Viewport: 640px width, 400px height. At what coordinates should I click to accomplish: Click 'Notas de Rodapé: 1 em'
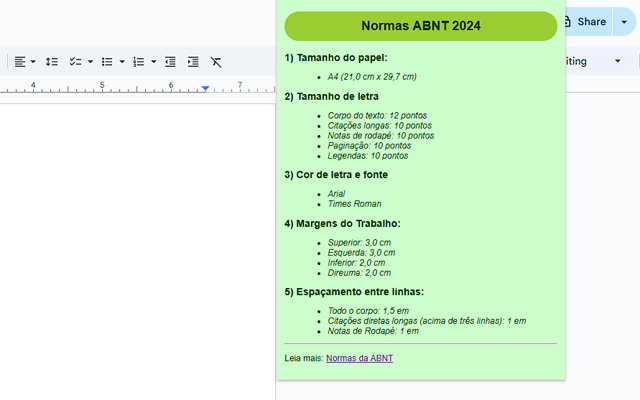[373, 331]
